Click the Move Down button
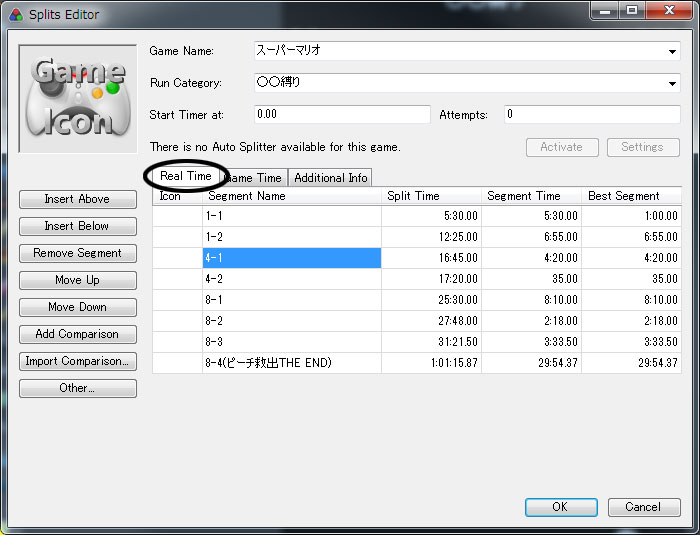 (78, 308)
